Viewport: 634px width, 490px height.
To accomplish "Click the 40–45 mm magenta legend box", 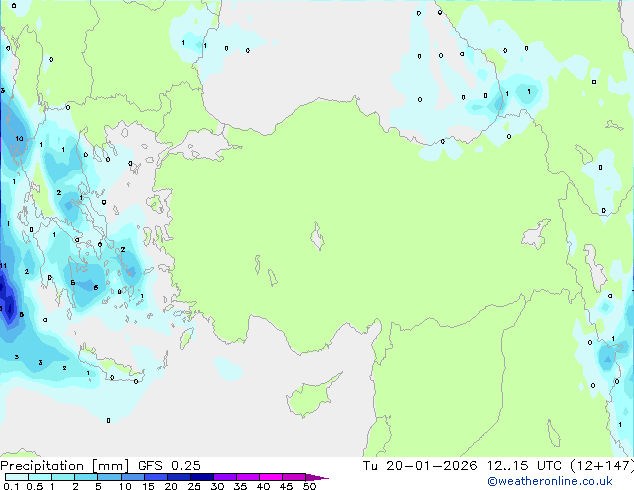I will [x=271, y=477].
